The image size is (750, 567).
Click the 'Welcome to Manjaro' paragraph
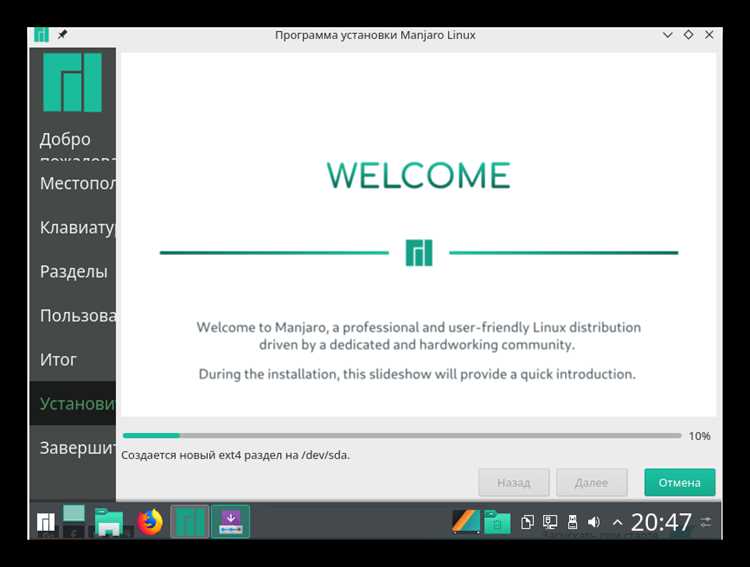click(419, 336)
